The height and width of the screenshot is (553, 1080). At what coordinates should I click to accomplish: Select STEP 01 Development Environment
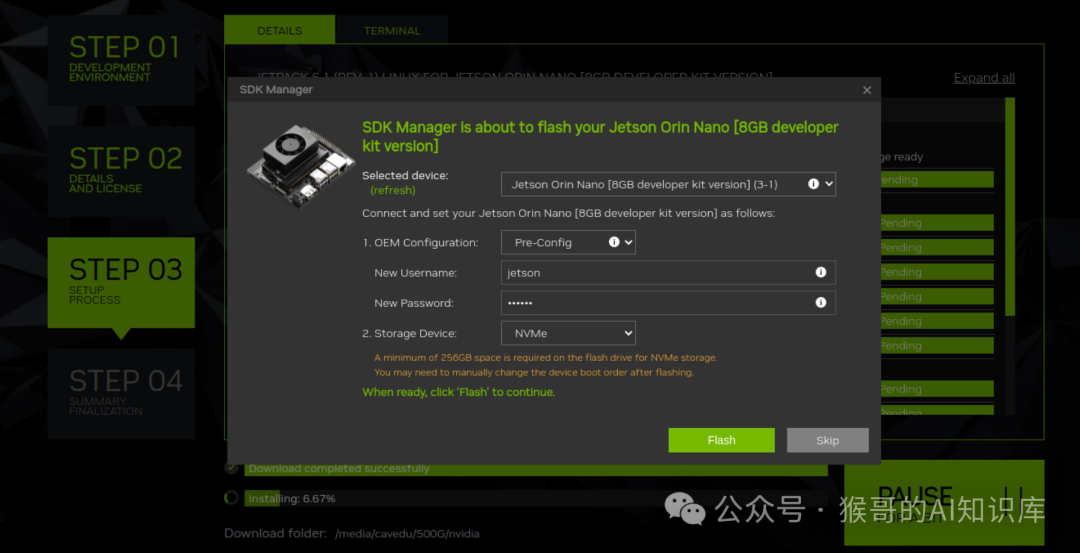point(121,60)
